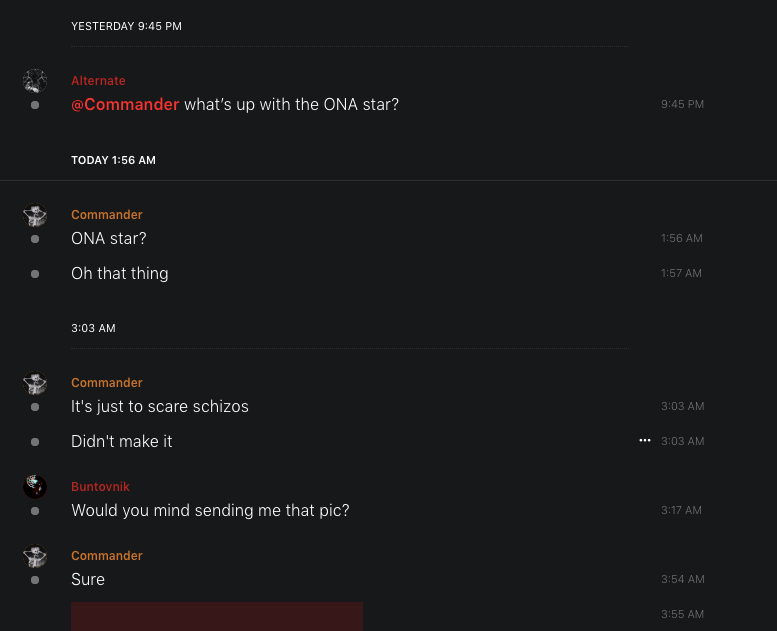
Task: Click the 'It's just to scare schizos' message
Action: pyautogui.click(x=160, y=406)
